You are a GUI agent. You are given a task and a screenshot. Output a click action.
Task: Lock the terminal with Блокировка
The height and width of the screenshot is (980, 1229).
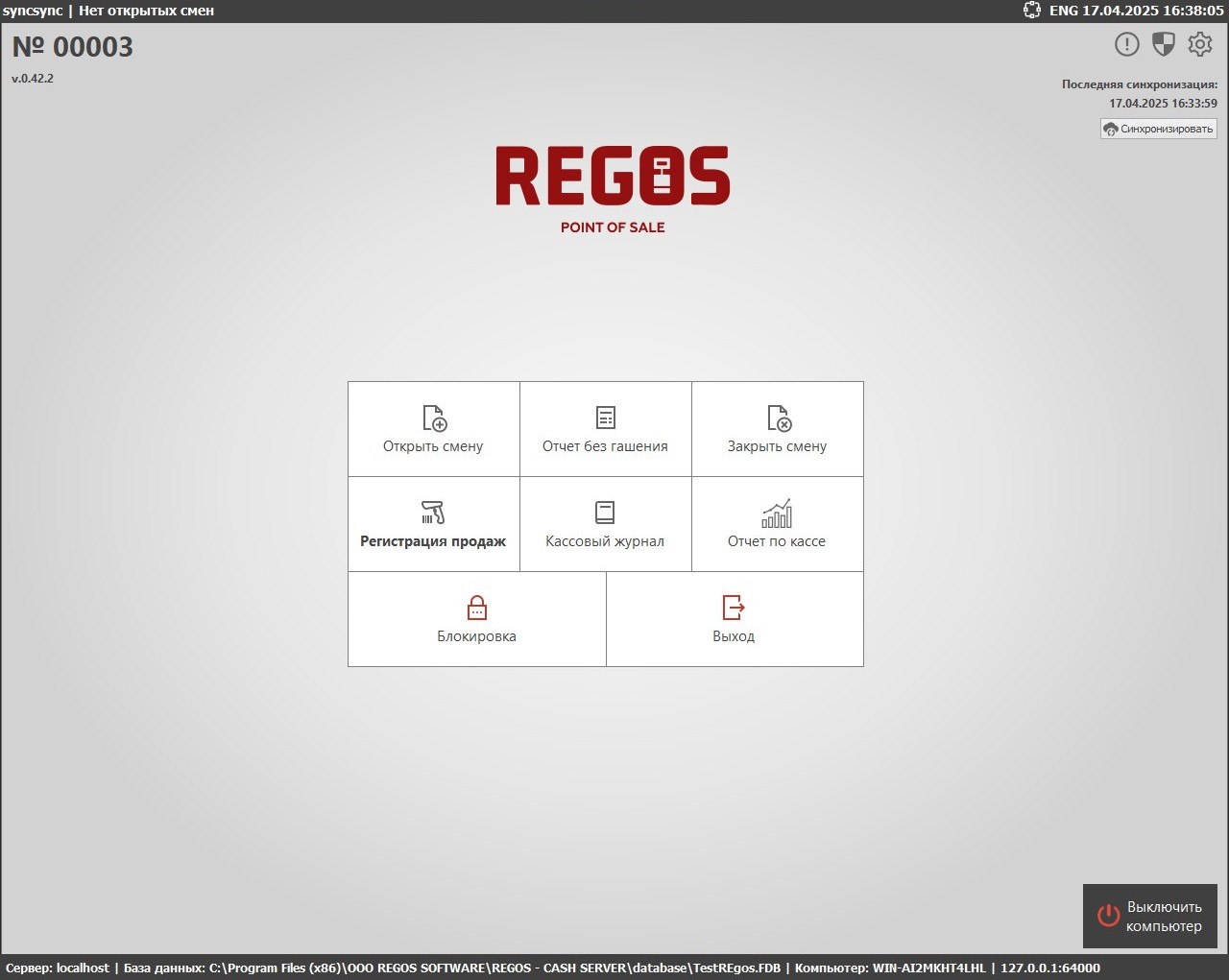(x=476, y=619)
